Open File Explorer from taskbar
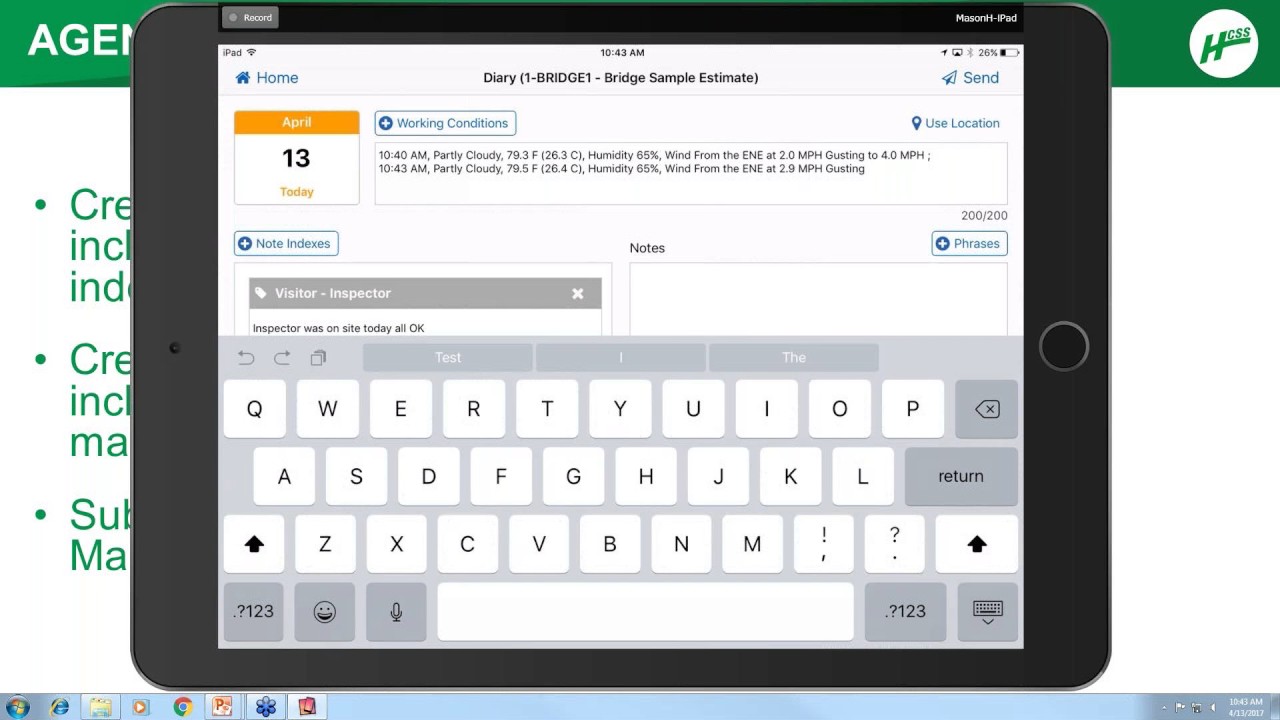1280x720 pixels. (x=101, y=707)
